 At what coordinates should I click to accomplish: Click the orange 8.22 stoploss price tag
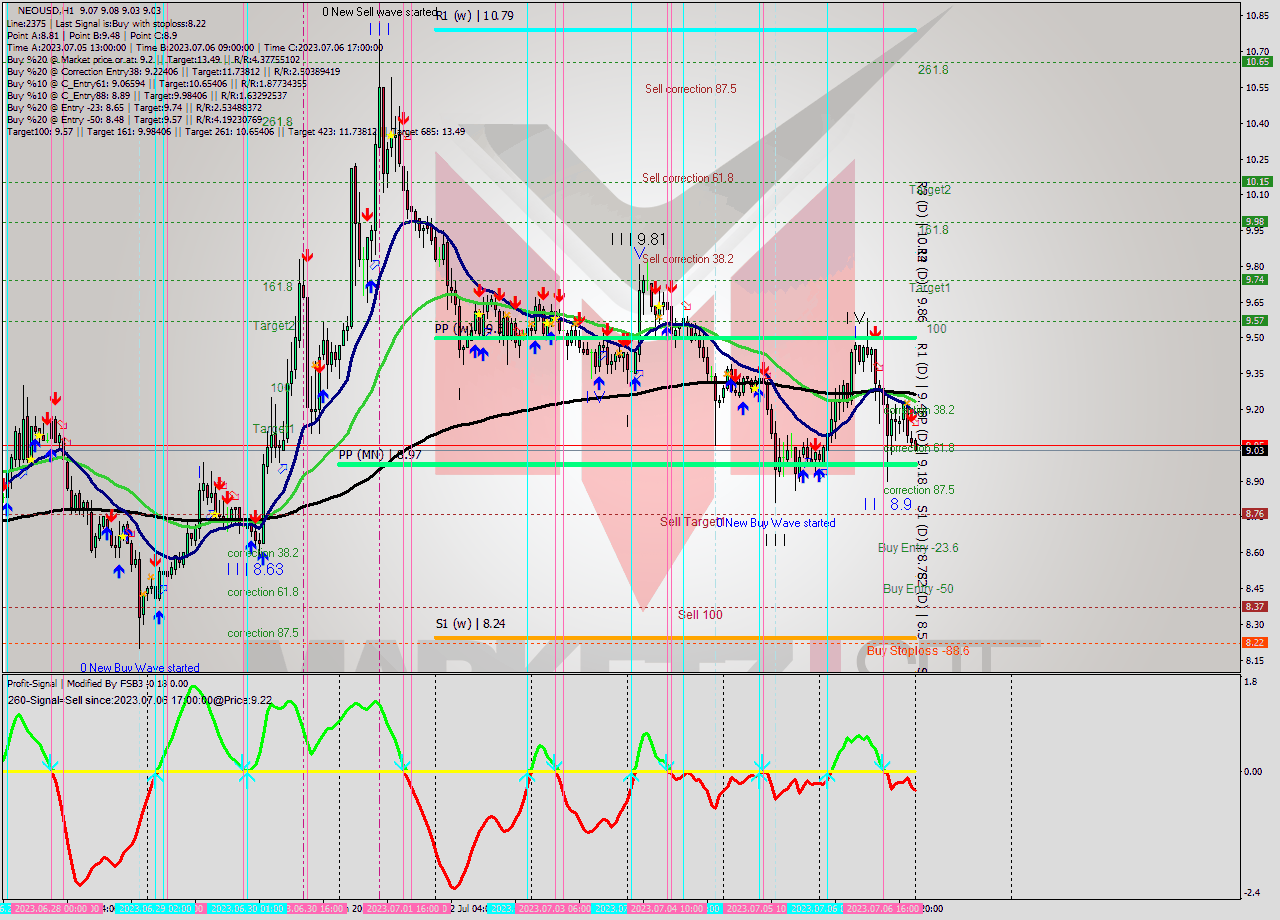(x=1257, y=642)
